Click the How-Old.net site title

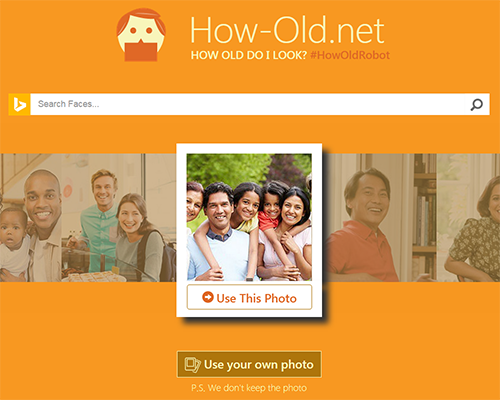(287, 30)
